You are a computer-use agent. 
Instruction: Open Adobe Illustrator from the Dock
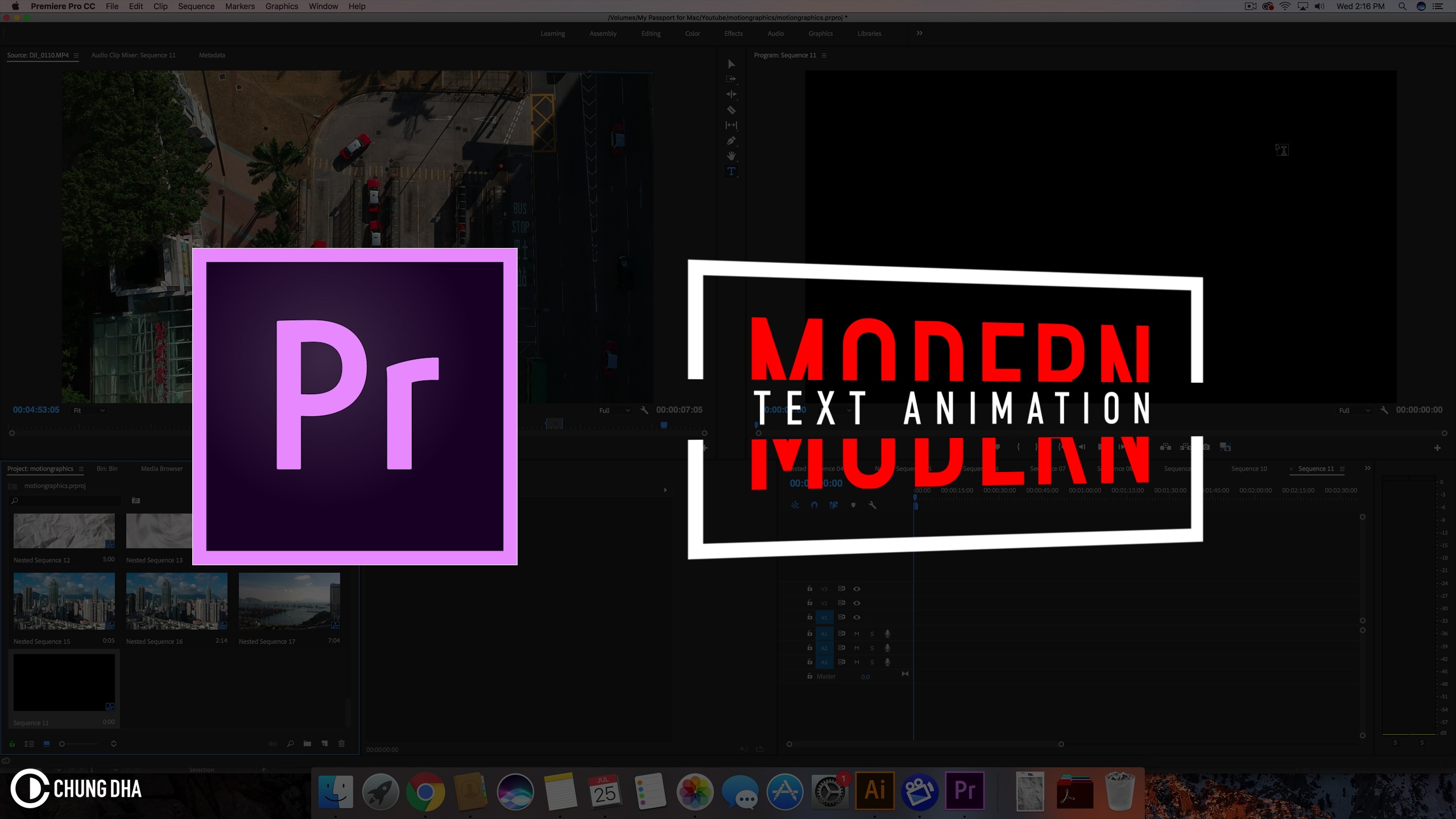[x=875, y=791]
